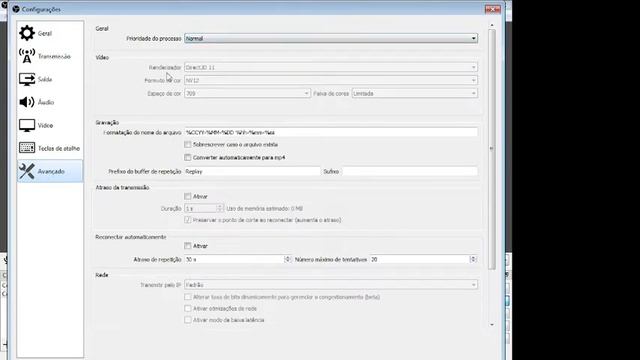Click the Duração spinner arrows
640x360 pixels.
(x=220, y=208)
